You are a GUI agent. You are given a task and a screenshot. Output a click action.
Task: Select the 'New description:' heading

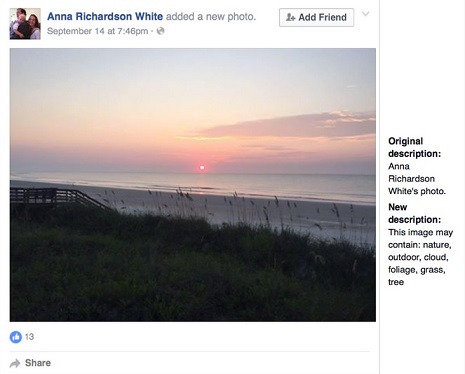(x=414, y=213)
